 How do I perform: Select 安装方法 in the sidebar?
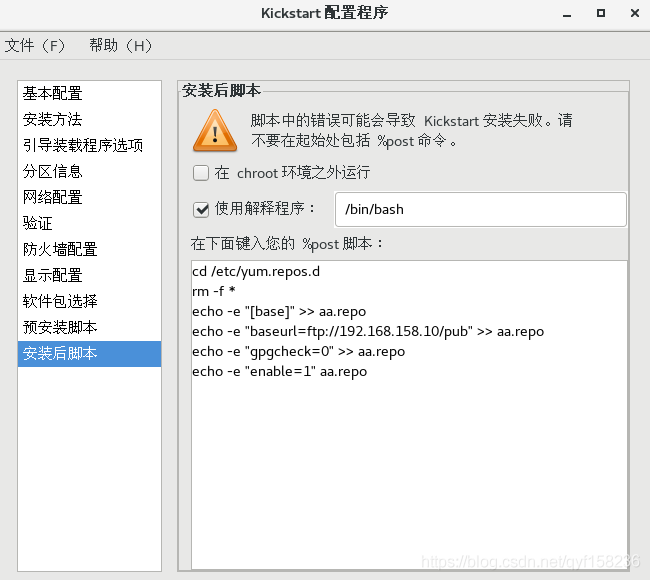pyautogui.click(x=89, y=119)
